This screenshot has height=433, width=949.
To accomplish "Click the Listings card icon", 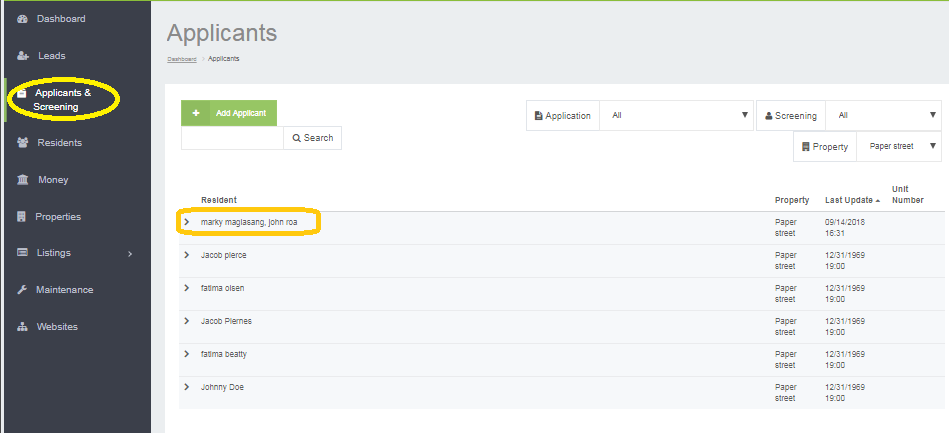I will (22, 253).
